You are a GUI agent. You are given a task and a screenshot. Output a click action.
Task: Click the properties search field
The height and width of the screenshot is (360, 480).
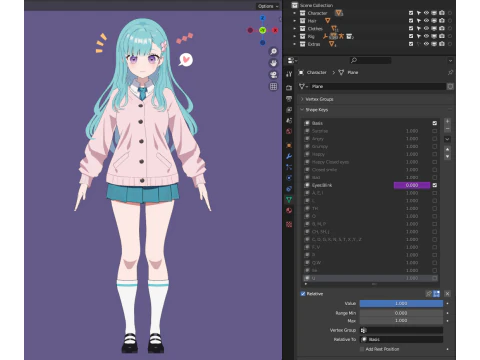click(x=371, y=60)
